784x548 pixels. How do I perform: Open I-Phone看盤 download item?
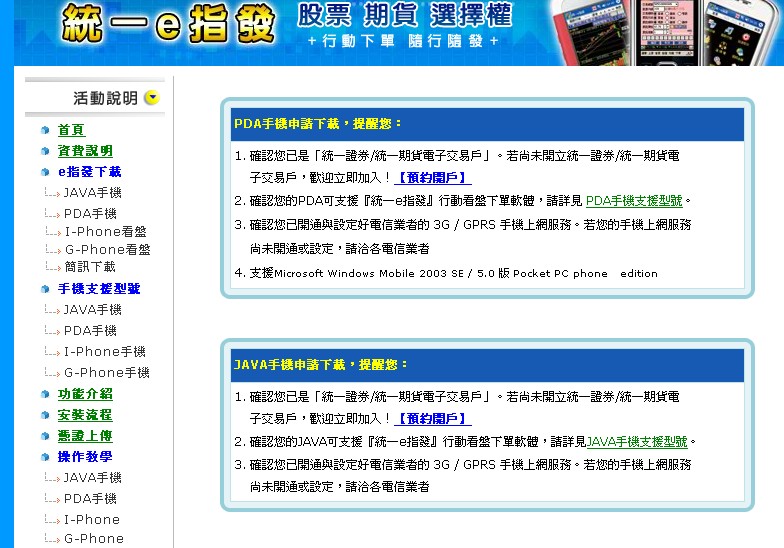[x=106, y=232]
